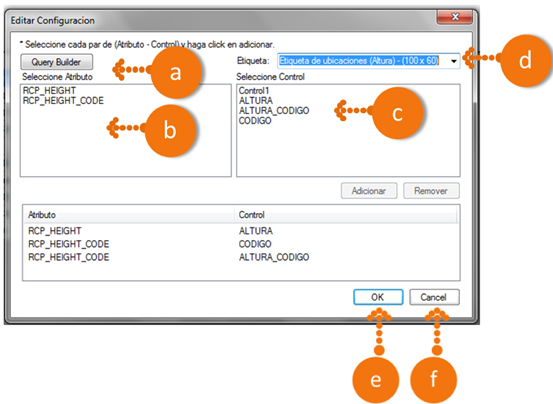Choose Control1 in the control list
Image resolution: width=553 pixels, height=404 pixels.
(x=254, y=91)
